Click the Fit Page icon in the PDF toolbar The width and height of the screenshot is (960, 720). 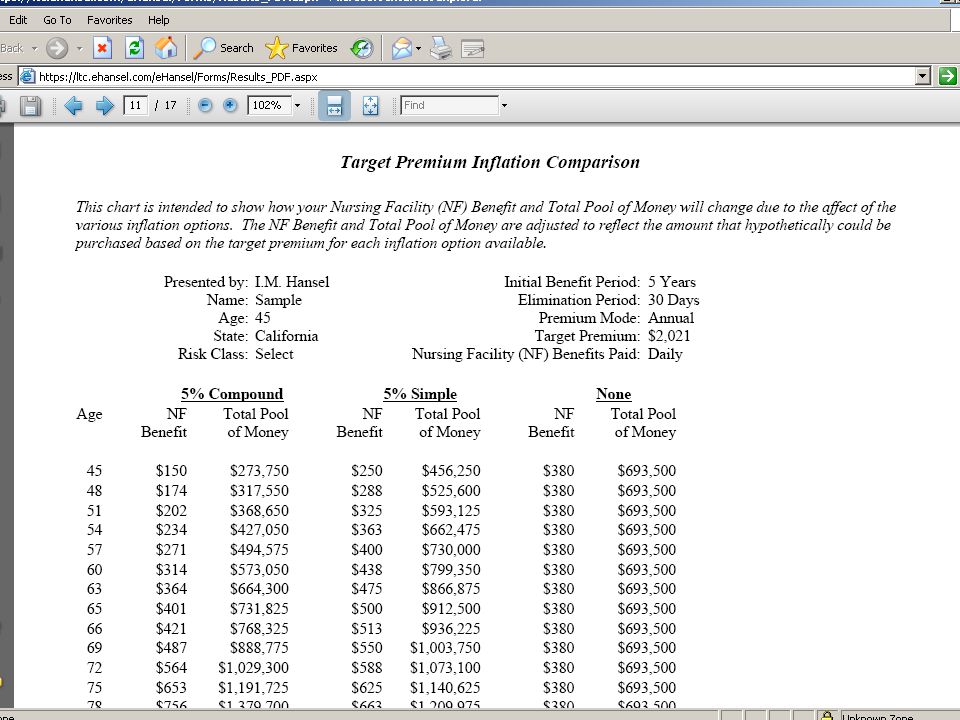[370, 105]
